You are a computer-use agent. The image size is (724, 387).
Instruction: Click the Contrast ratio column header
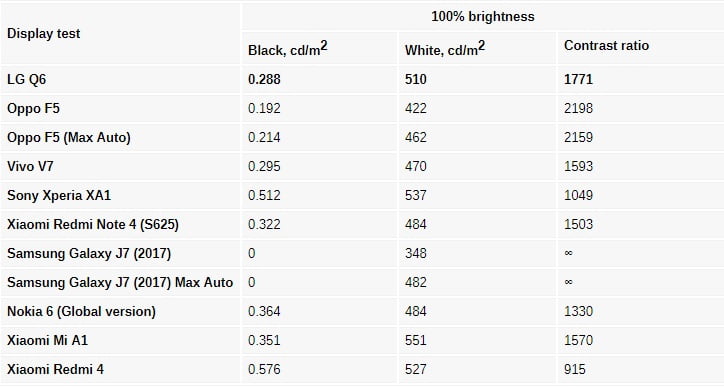click(606, 45)
